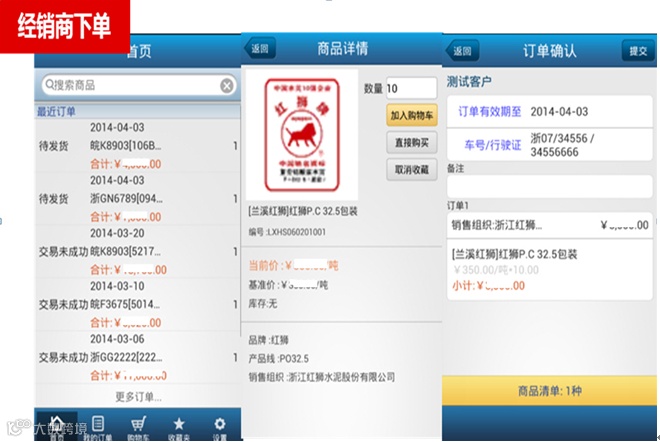Viewport: 660px width, 442px height.
Task: Click the 测试客户 customer name
Action: pos(469,81)
